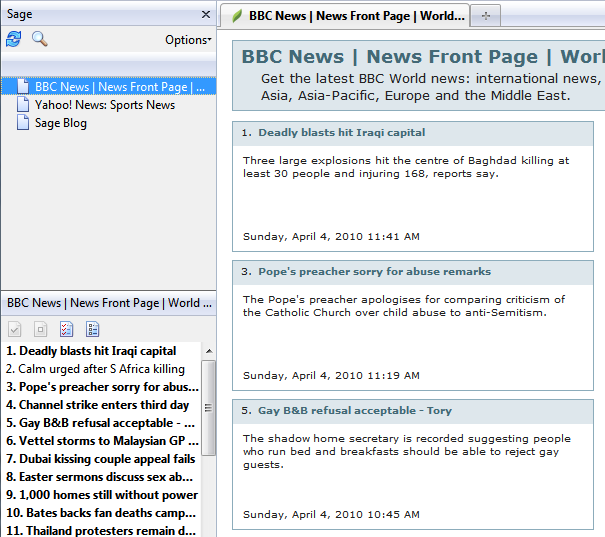605x537 pixels.
Task: Click the BBC News item list header label
Action: tap(109, 303)
